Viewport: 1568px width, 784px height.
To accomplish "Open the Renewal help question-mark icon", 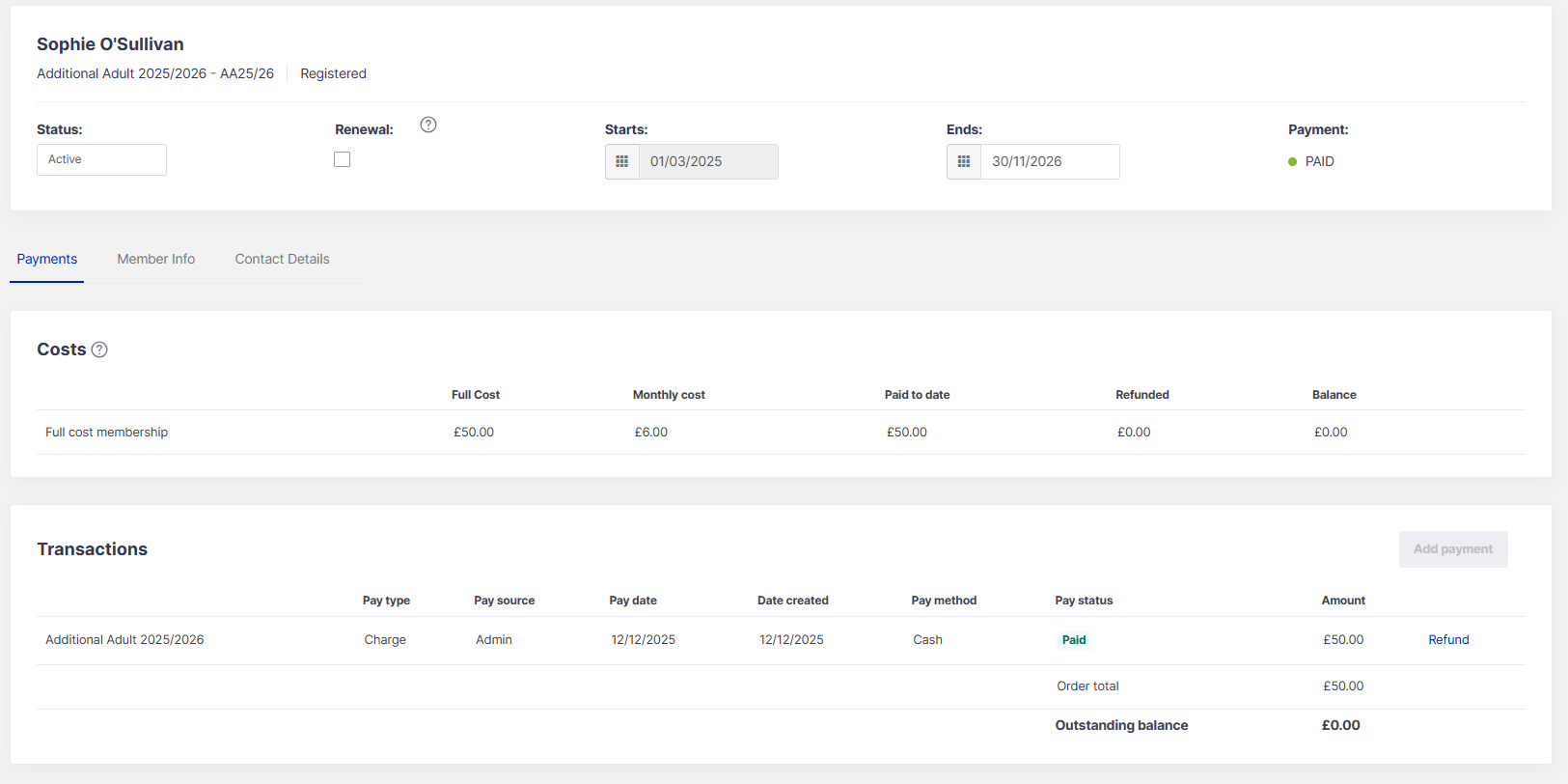I will 428,125.
